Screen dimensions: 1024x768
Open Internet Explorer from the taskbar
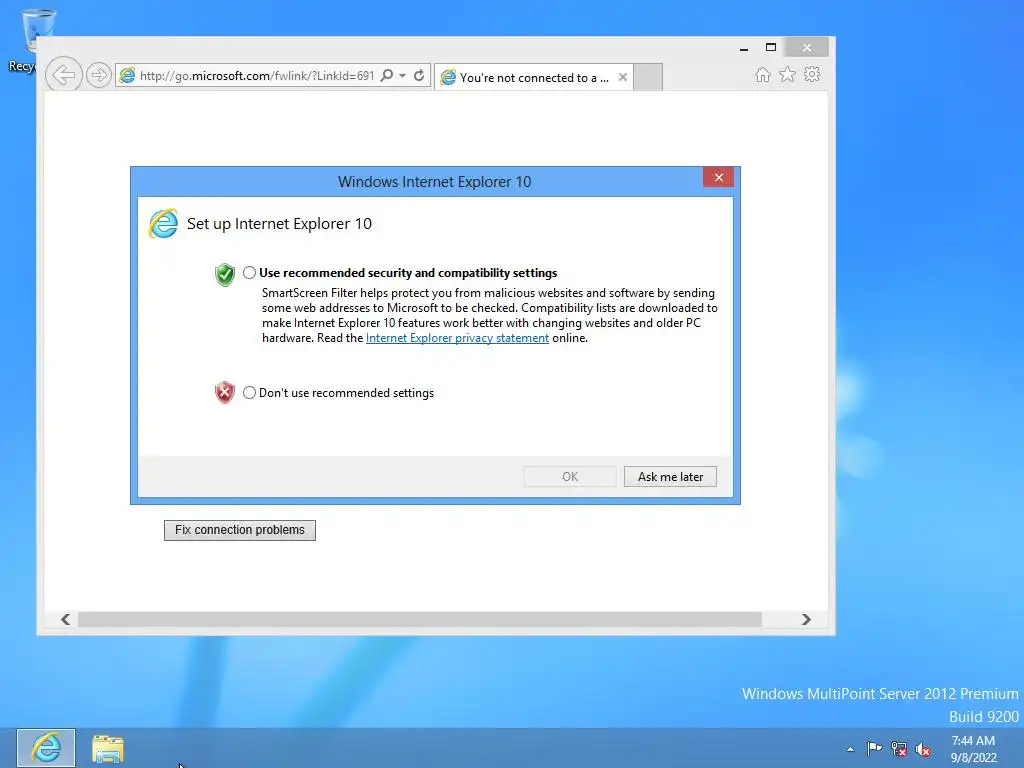coord(46,748)
